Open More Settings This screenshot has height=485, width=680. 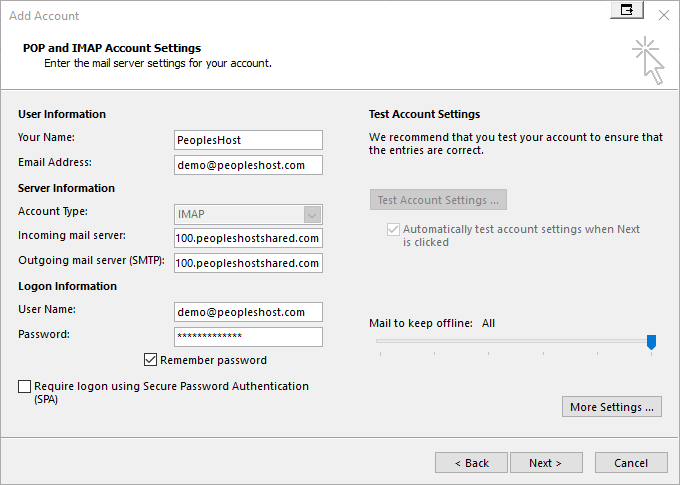[x=611, y=407]
